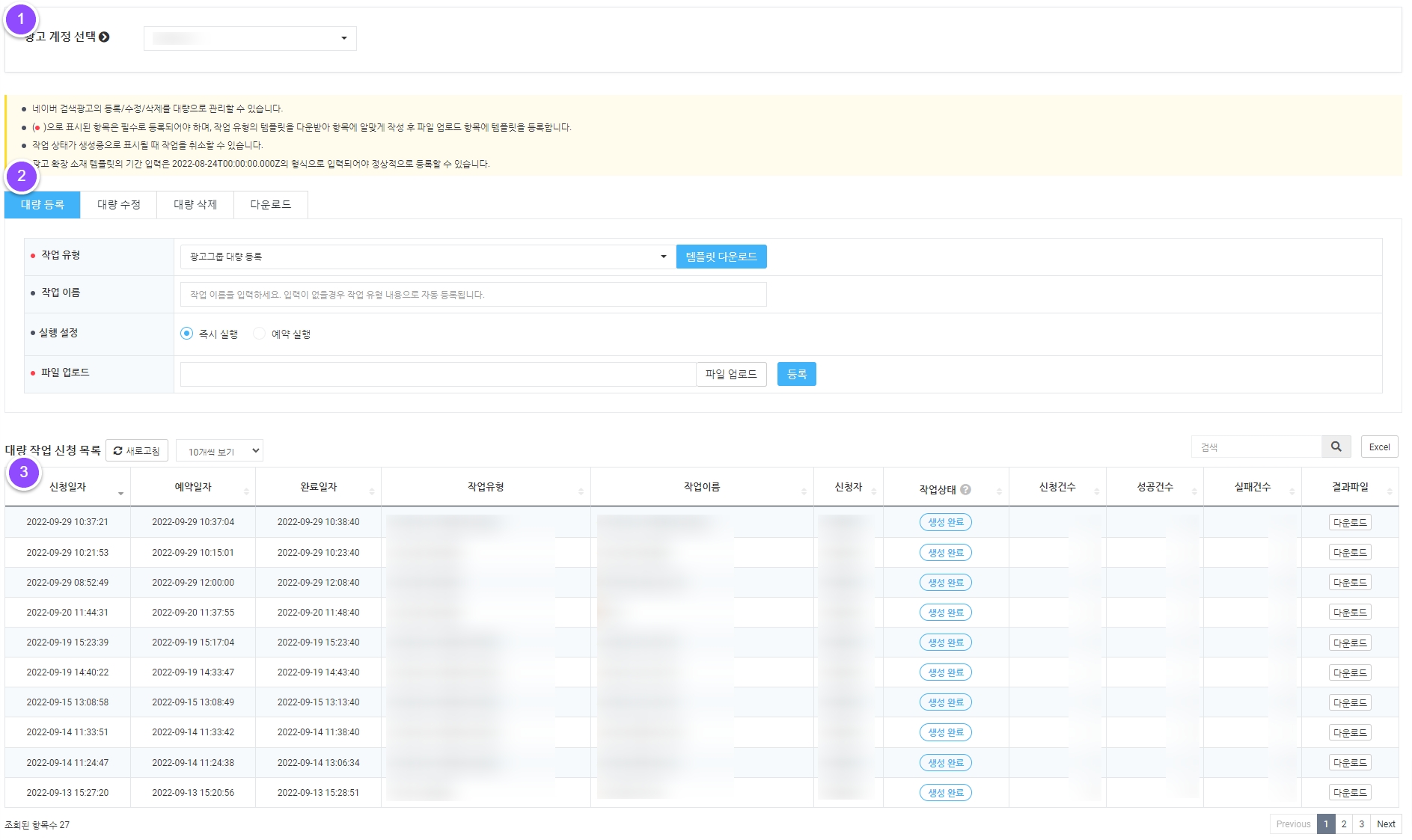This screenshot has width=1412, height=840.
Task: Click the 새로고침 refresh button
Action: [x=137, y=451]
